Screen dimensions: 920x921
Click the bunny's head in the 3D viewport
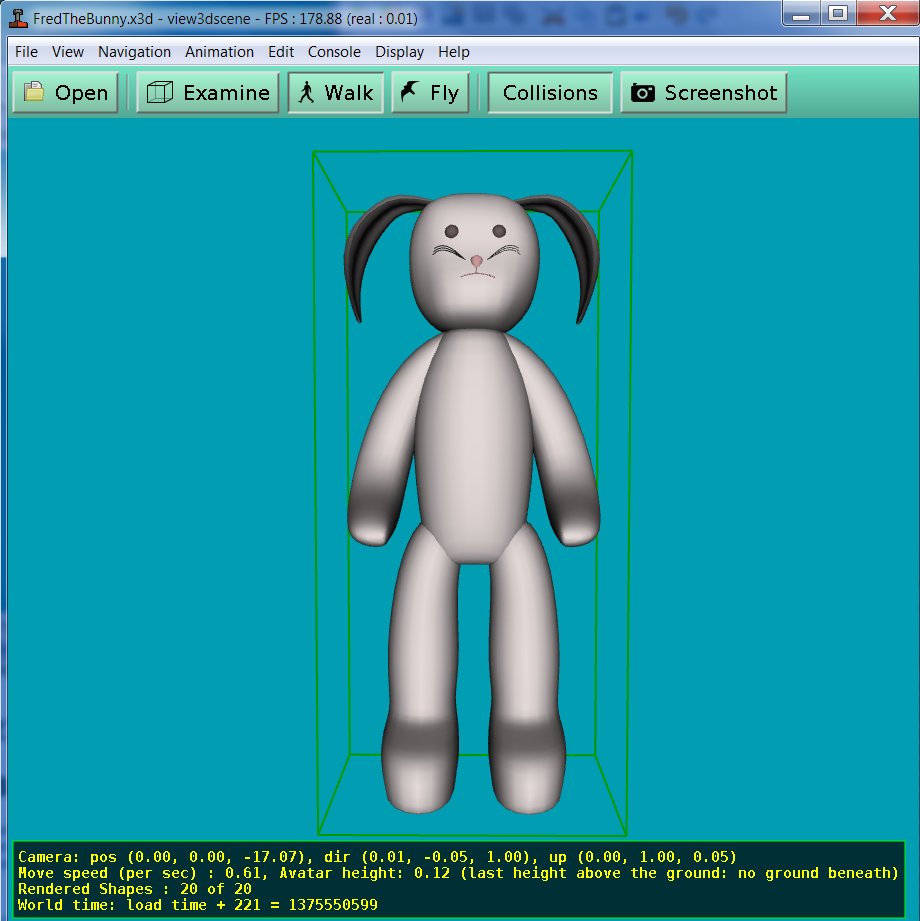474,262
